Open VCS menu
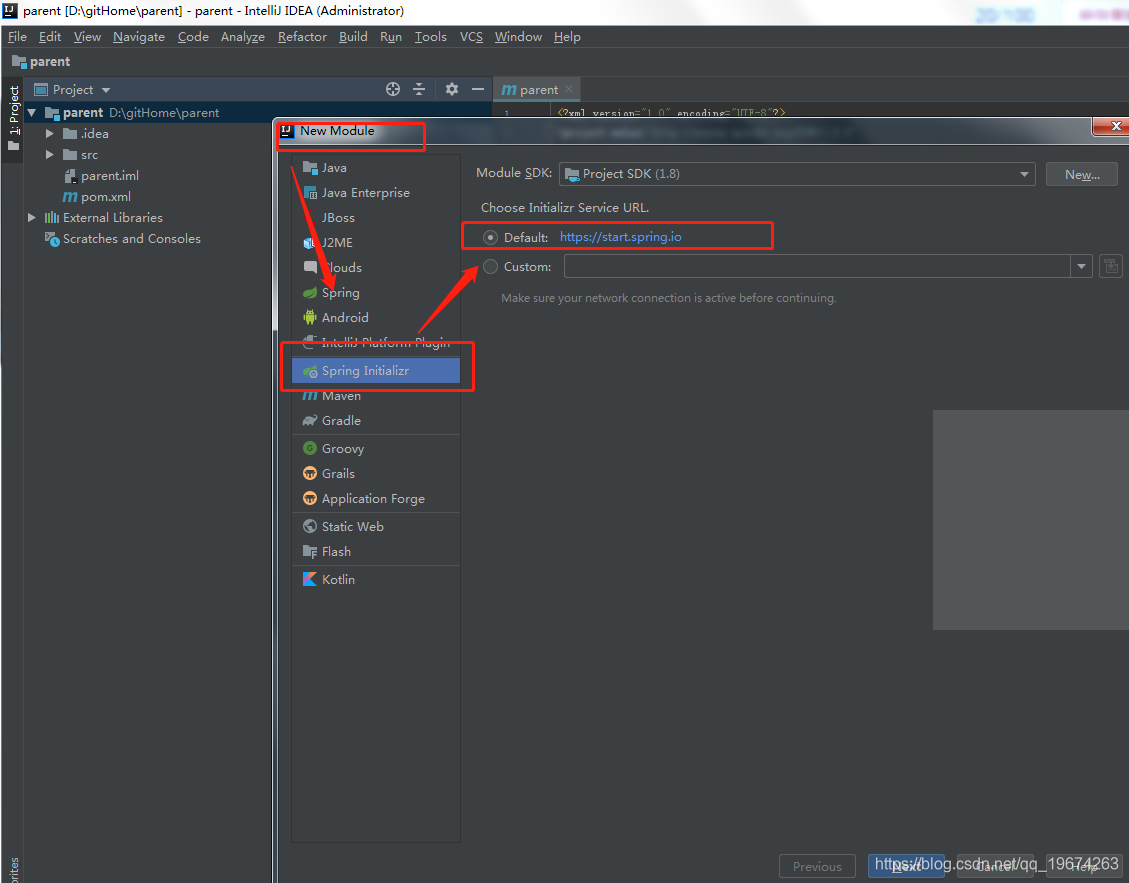1129x883 pixels. (472, 37)
